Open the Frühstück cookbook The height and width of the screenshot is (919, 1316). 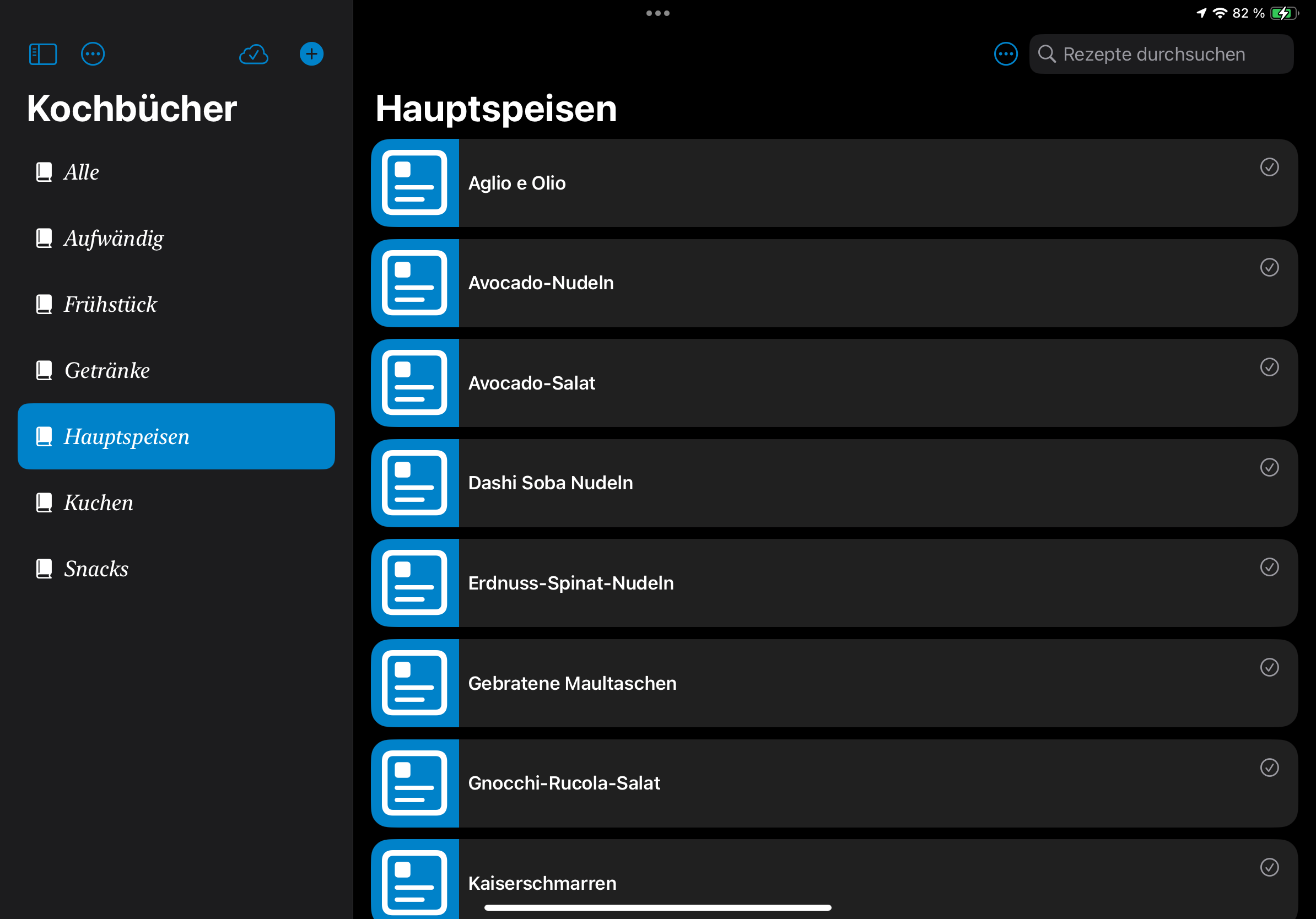(110, 304)
